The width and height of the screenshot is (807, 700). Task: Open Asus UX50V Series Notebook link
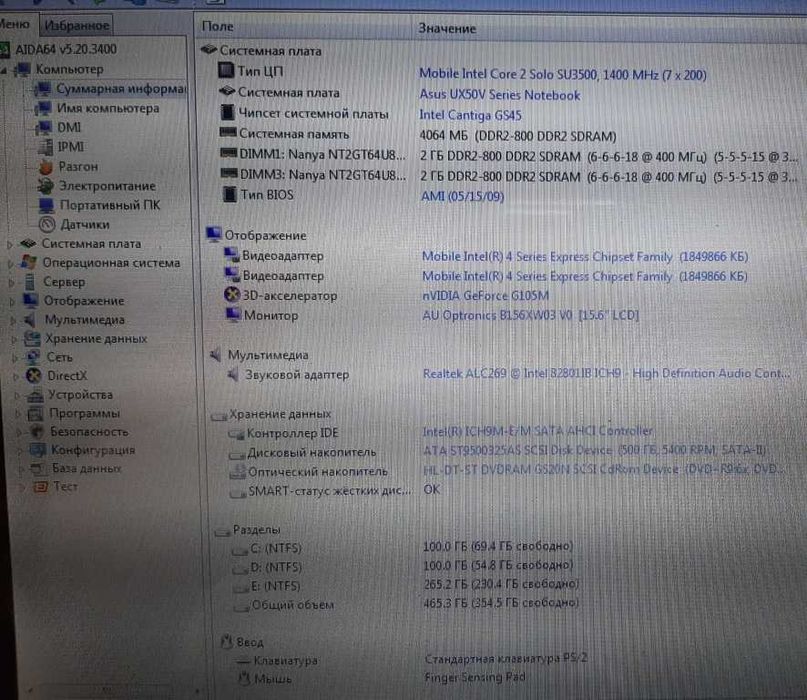(500, 95)
